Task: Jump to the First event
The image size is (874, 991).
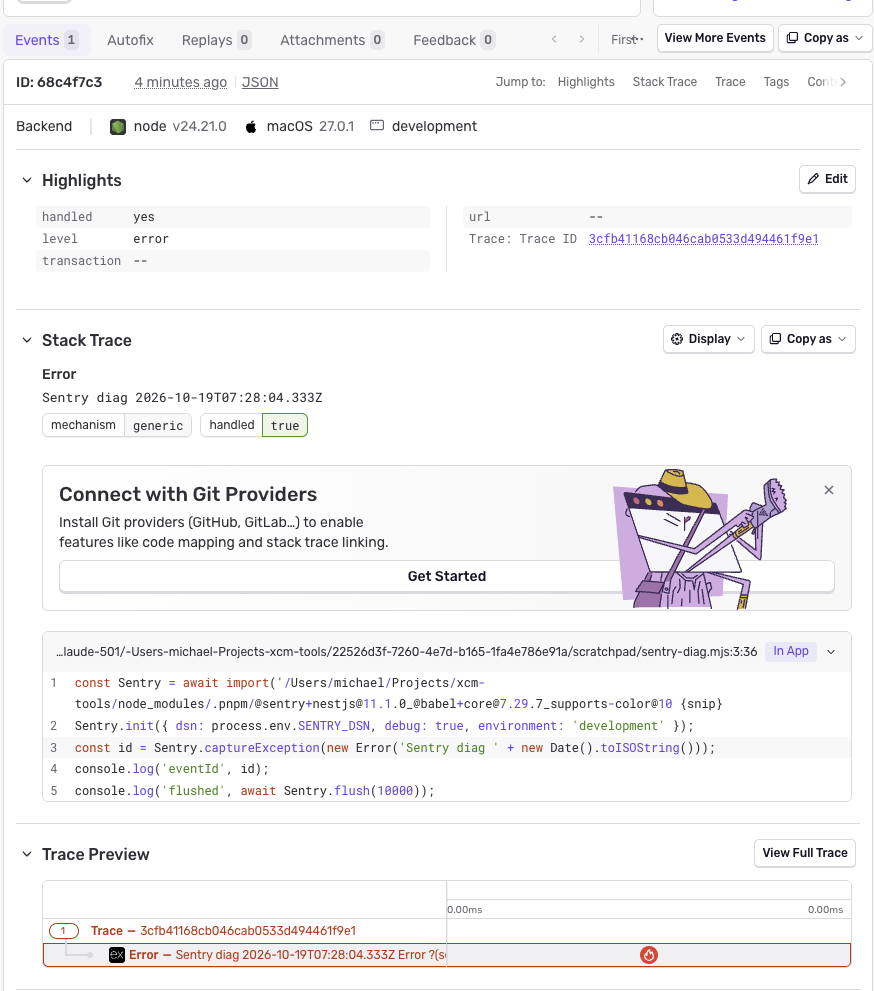Action: (x=626, y=39)
